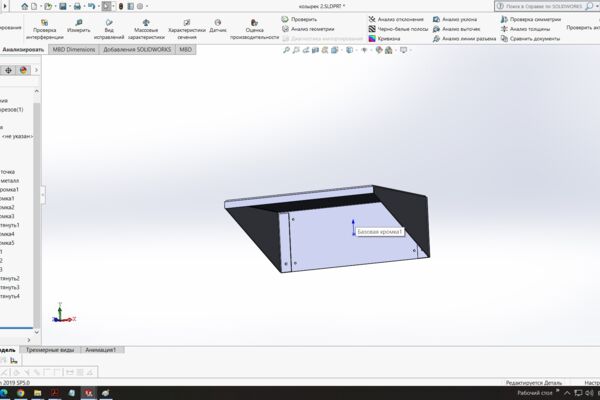Open Edge browser from taskbar

click(4, 393)
